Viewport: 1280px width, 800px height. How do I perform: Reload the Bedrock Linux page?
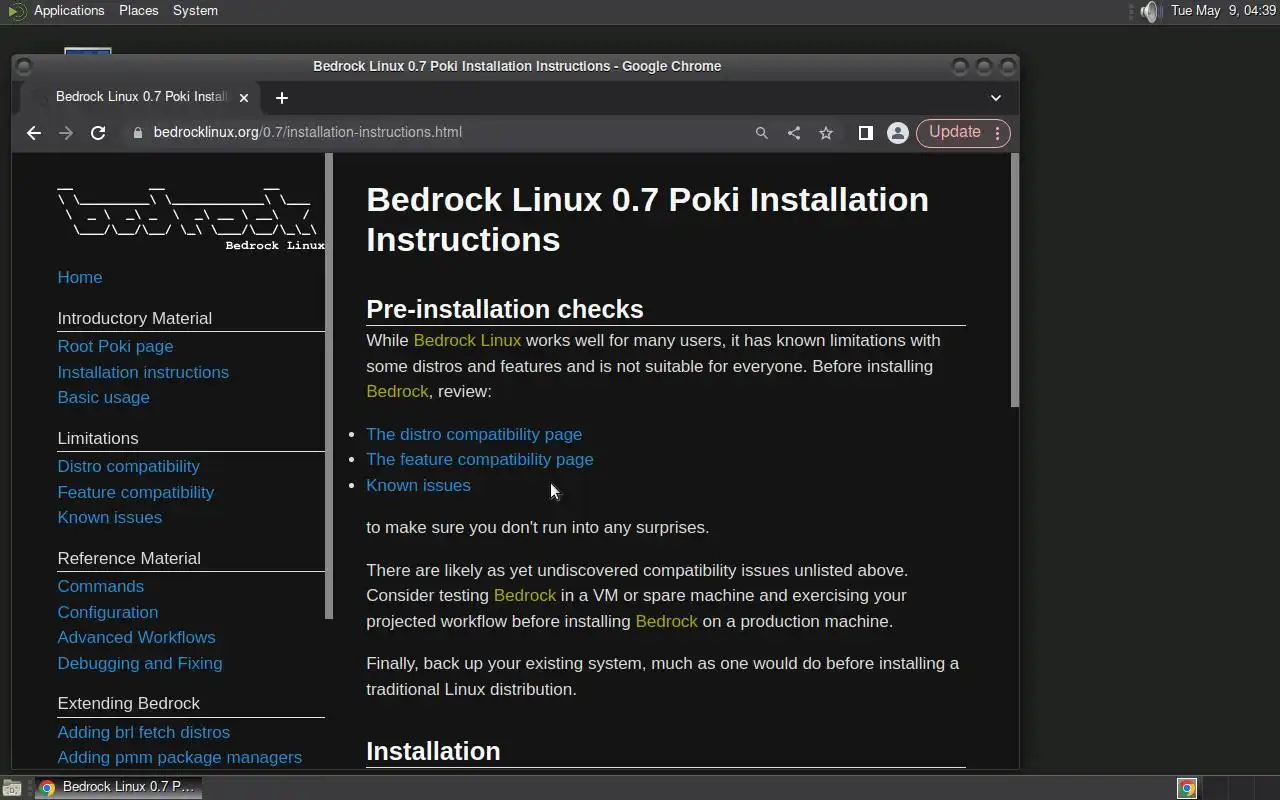98,133
